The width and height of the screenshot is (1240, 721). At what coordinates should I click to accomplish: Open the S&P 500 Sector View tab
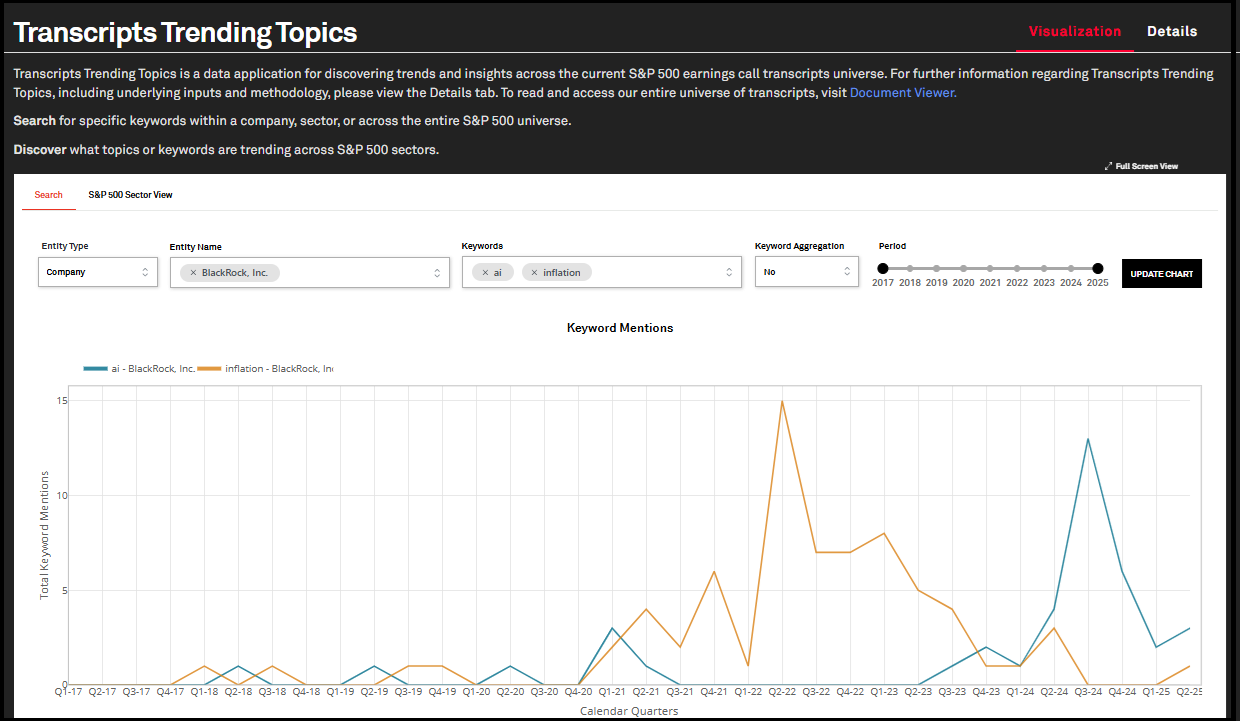click(x=130, y=195)
